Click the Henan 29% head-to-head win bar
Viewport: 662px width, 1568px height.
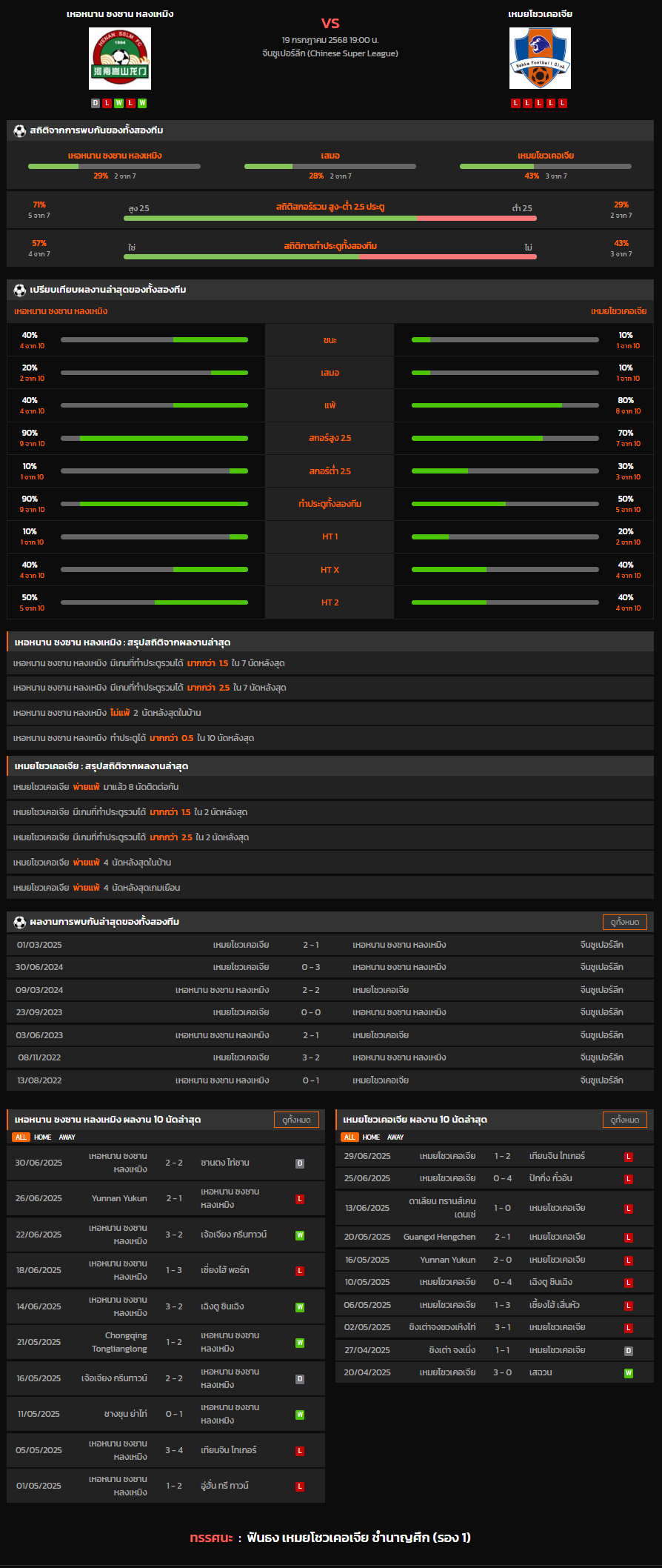click(x=114, y=167)
